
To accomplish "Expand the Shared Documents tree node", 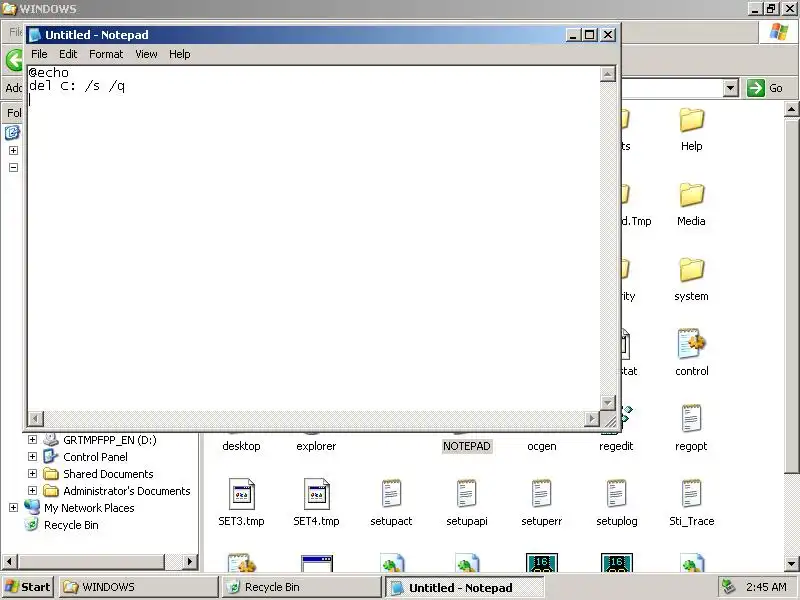I will point(32,473).
